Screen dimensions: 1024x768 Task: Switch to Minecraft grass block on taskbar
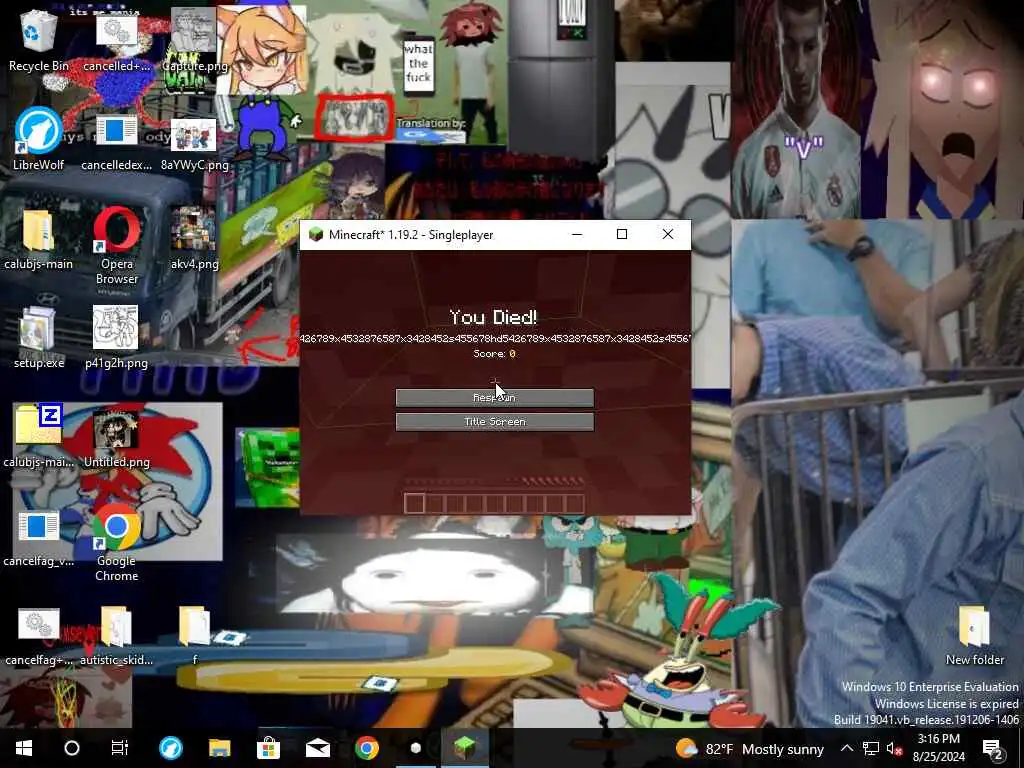[x=464, y=748]
